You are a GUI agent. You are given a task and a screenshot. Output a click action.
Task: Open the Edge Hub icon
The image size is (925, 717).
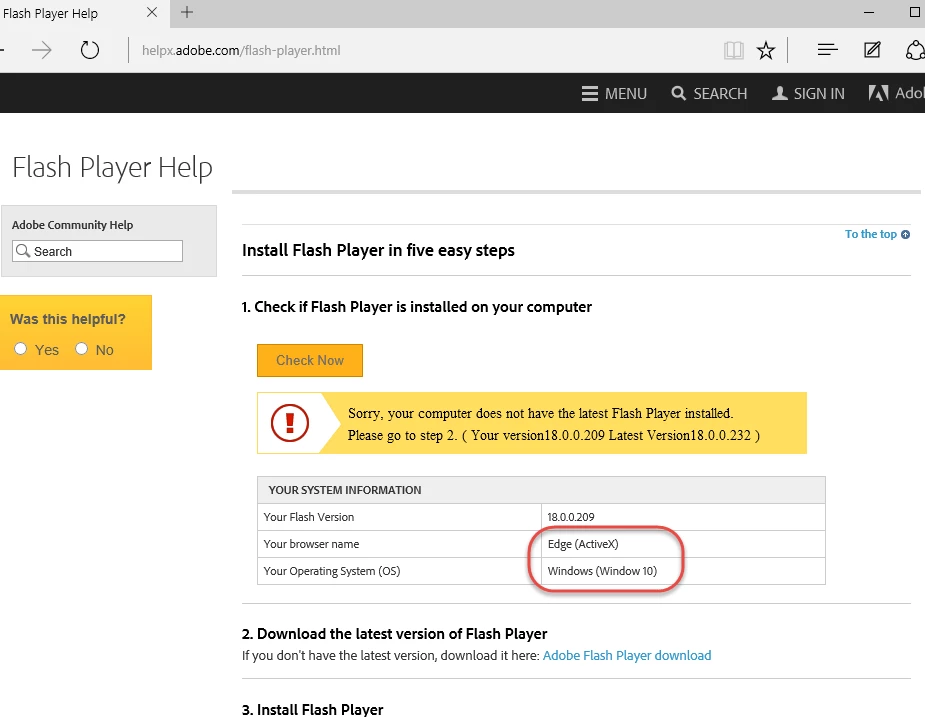tap(828, 50)
